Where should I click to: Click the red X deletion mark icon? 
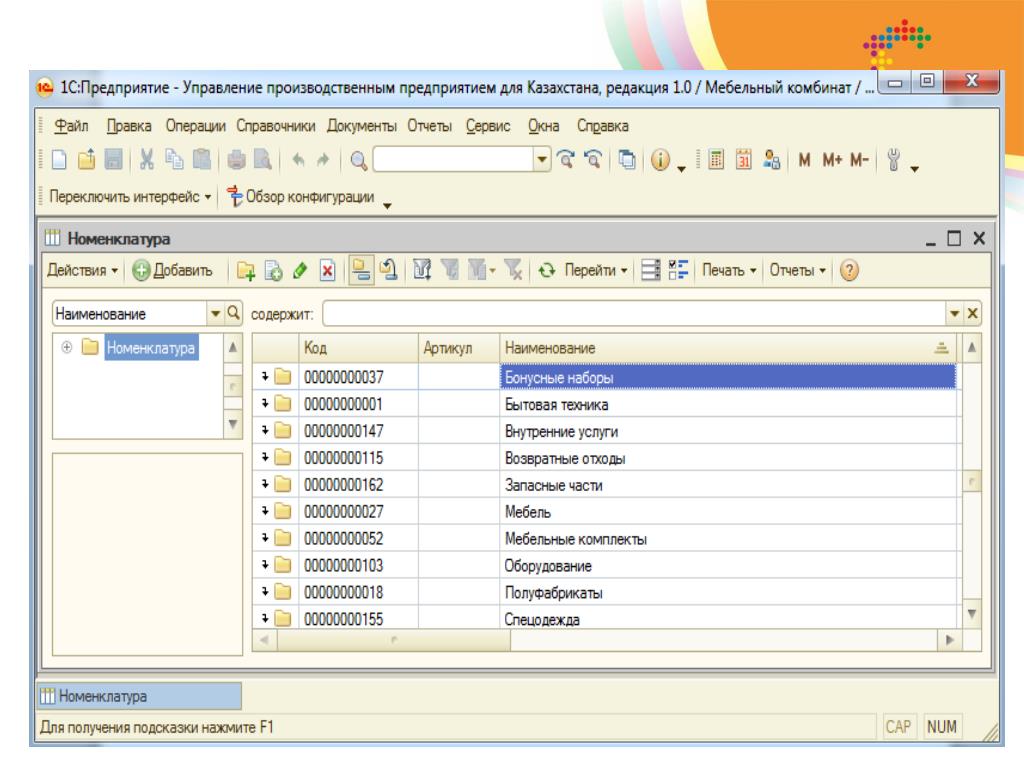point(328,270)
